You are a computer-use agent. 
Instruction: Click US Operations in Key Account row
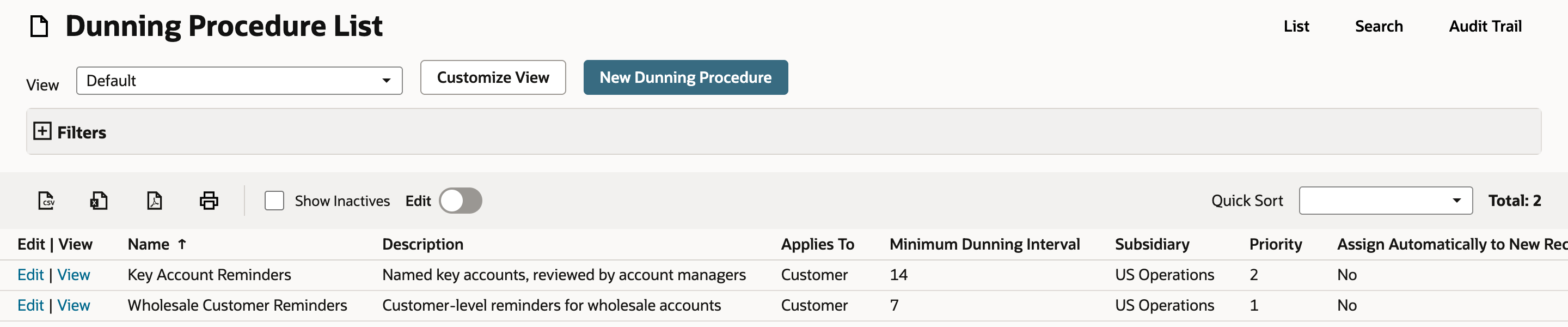(1165, 275)
